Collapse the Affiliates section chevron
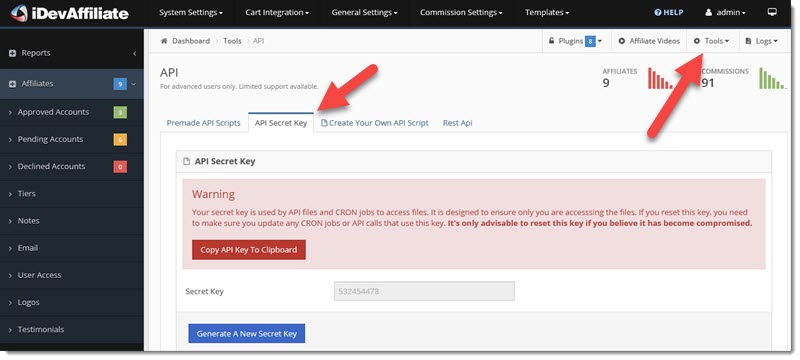The height and width of the screenshot is (360, 800). [134, 84]
